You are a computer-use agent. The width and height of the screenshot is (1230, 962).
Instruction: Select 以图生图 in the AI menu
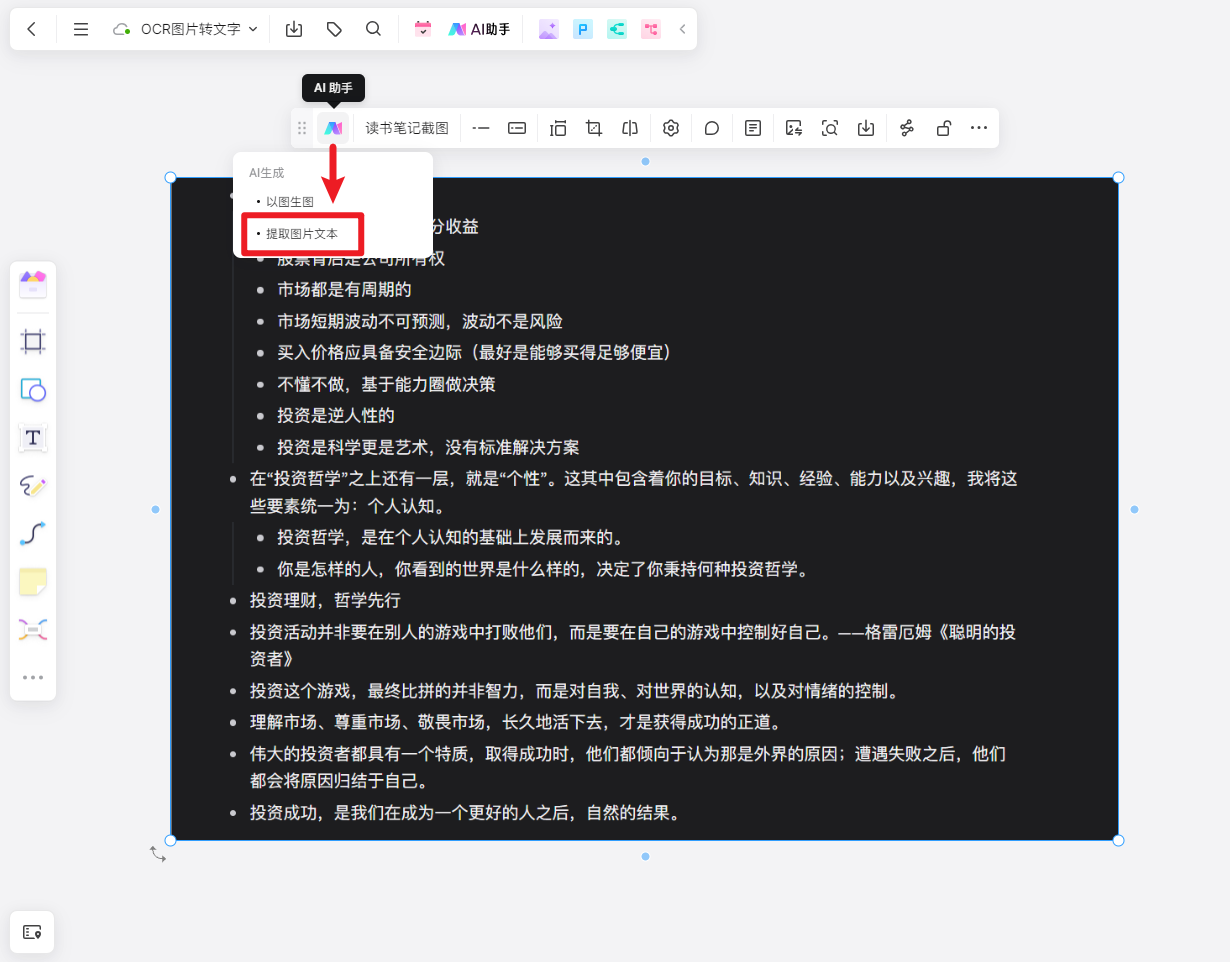(x=291, y=201)
